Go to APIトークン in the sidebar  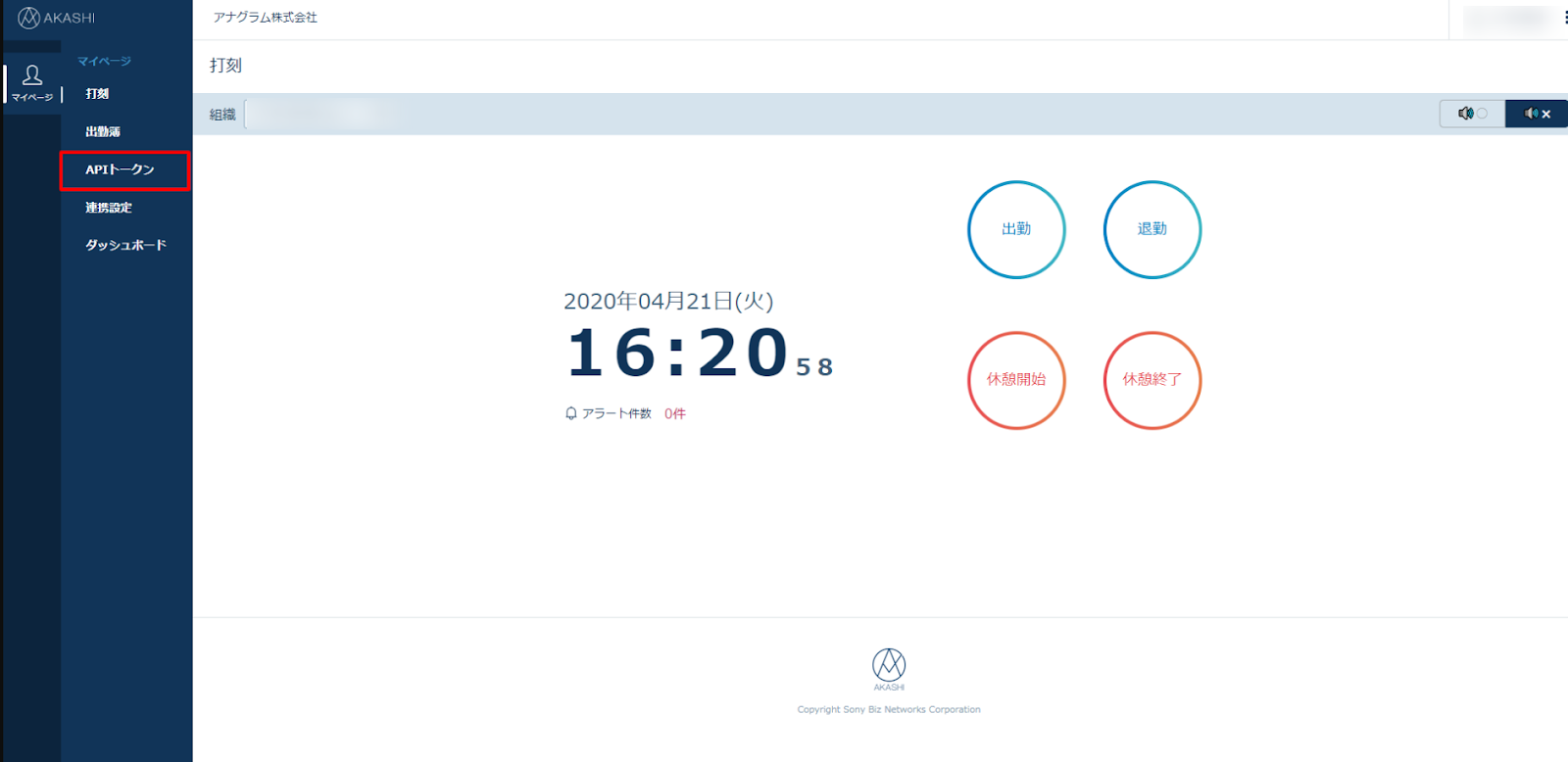tap(120, 169)
